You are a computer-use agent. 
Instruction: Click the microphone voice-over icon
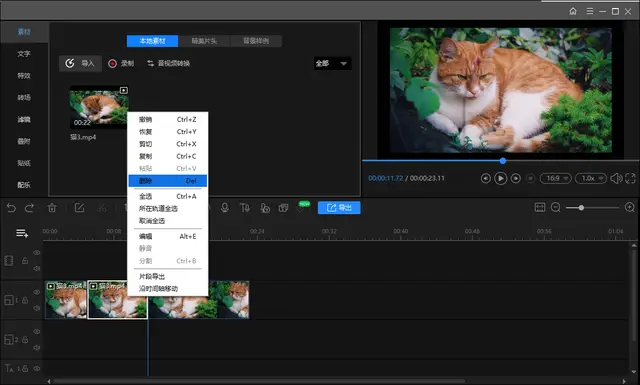click(x=224, y=208)
